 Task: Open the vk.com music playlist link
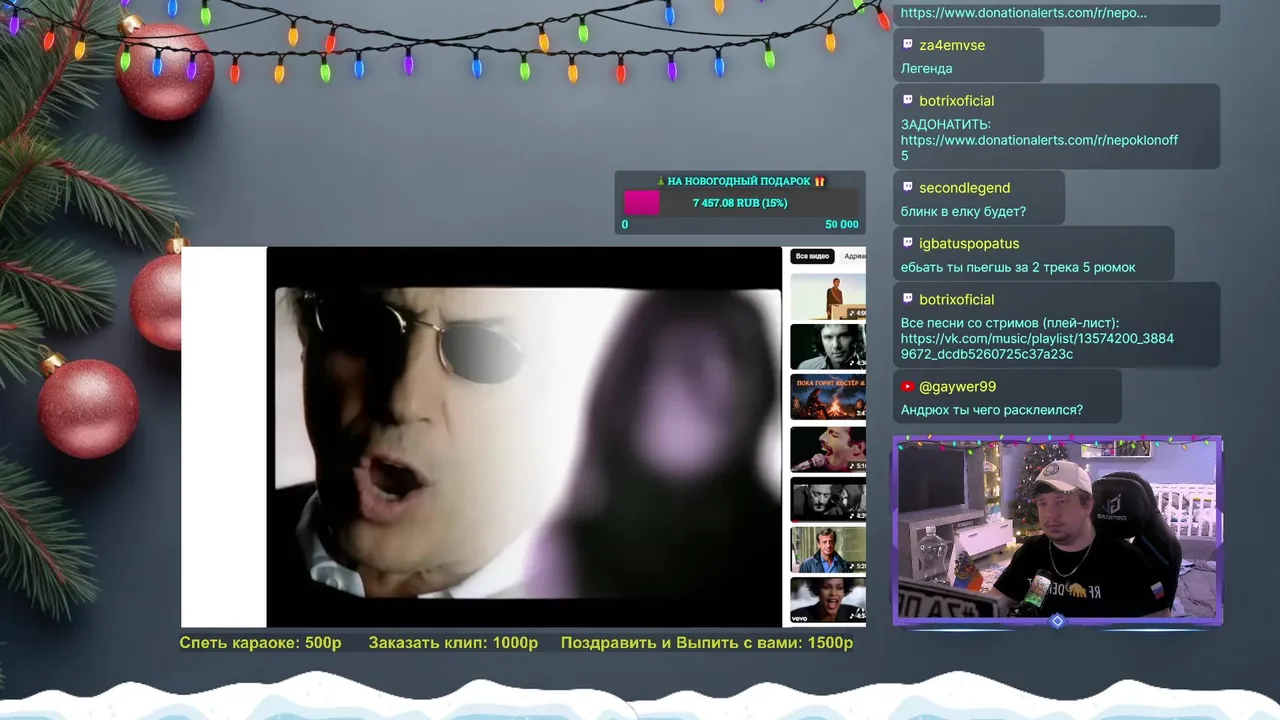click(1037, 346)
